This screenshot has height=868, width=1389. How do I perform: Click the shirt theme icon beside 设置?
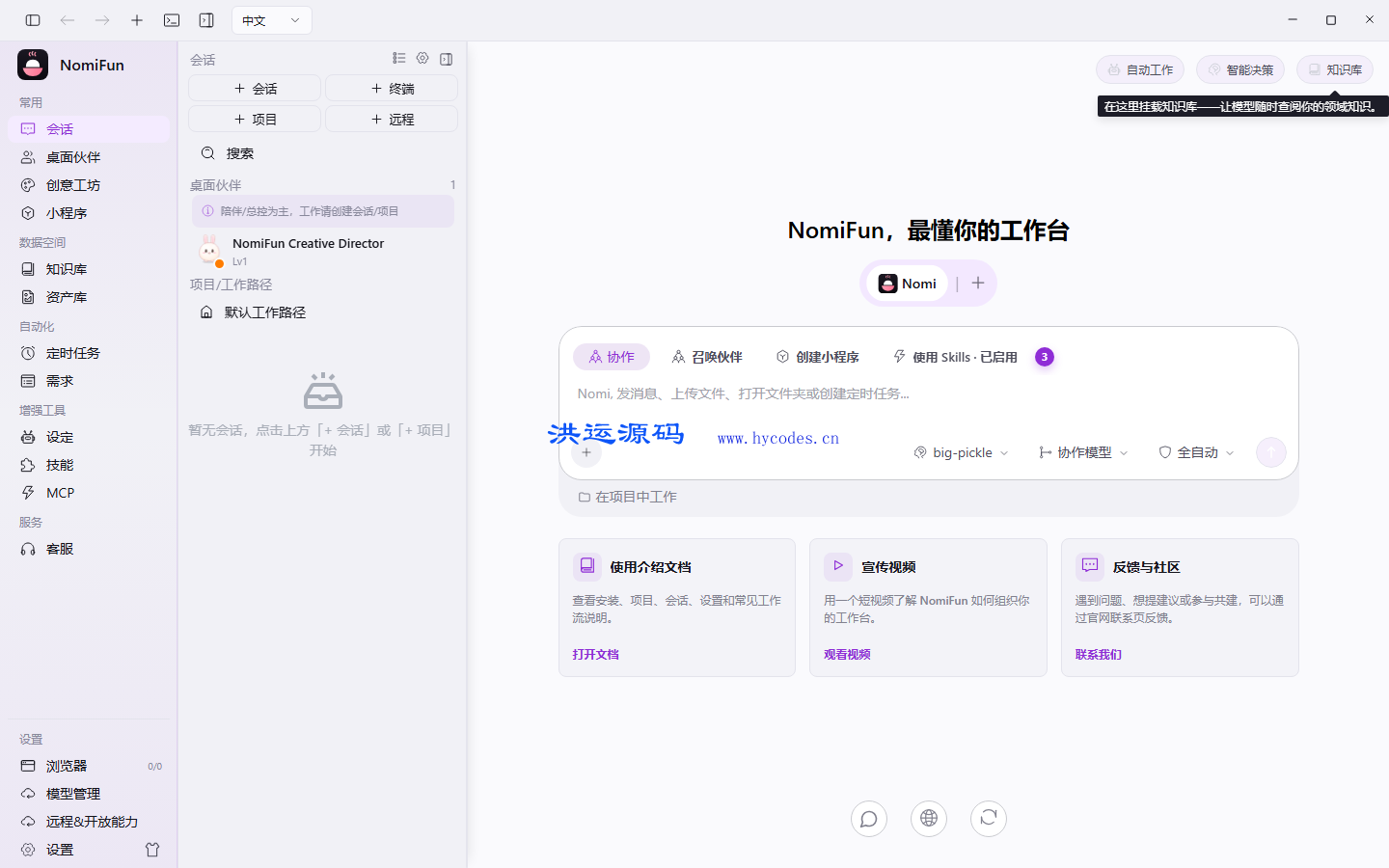(x=152, y=850)
